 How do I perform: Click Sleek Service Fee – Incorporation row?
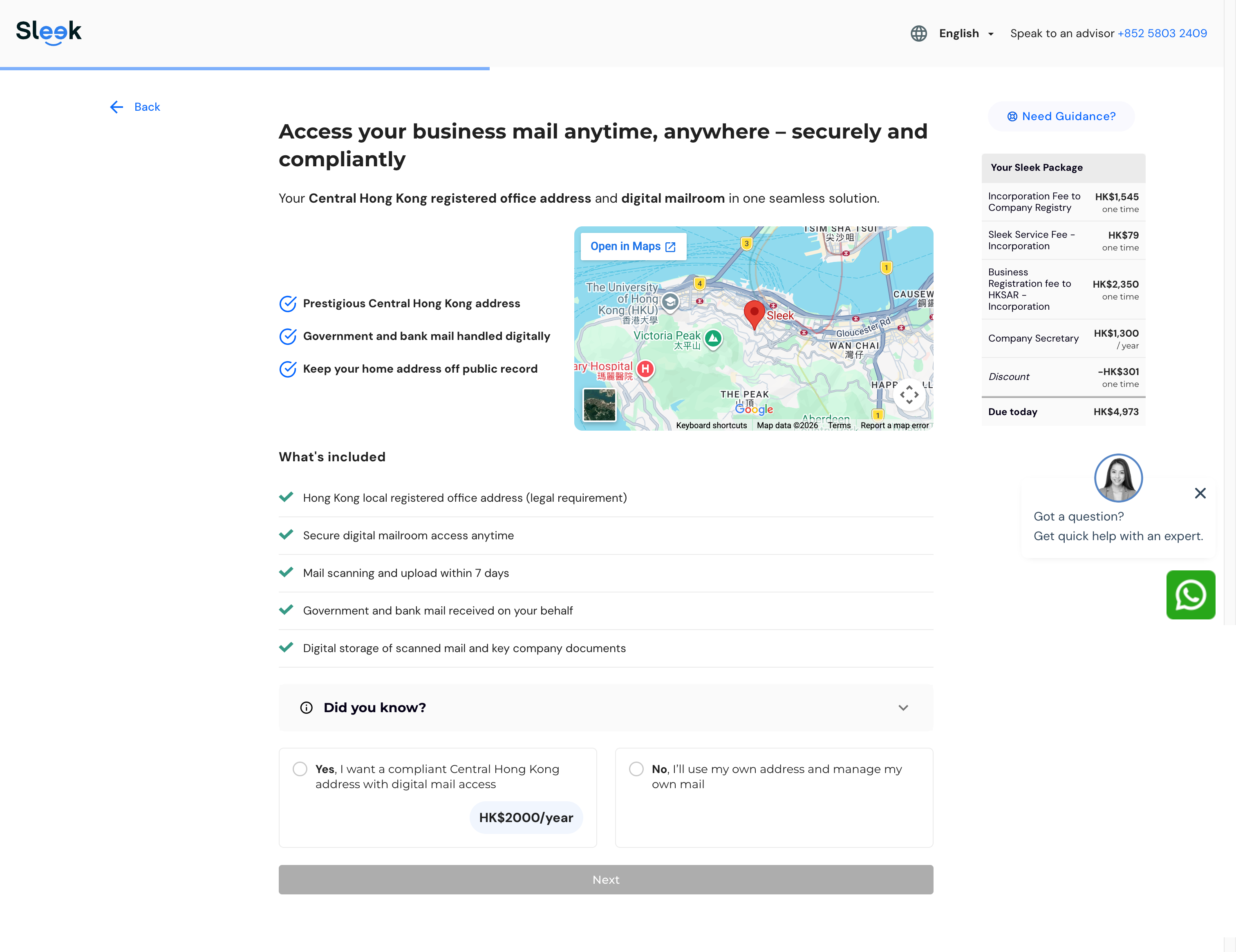click(x=1063, y=240)
